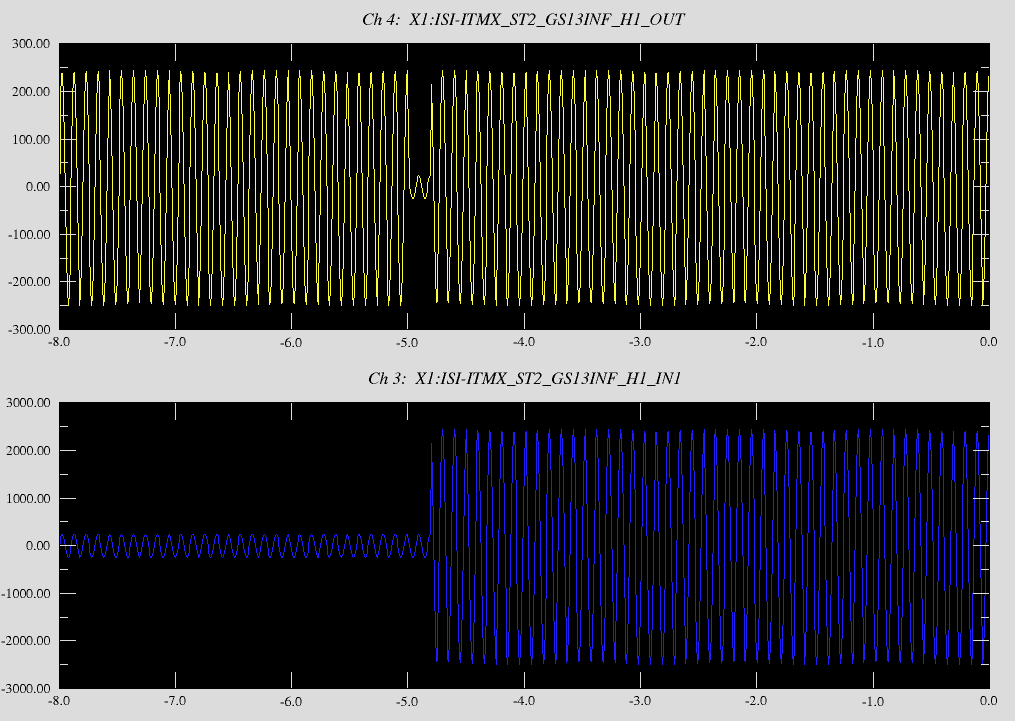Click the -8.0 time label under Ch 4
1015x721 pixels.
tap(59, 342)
